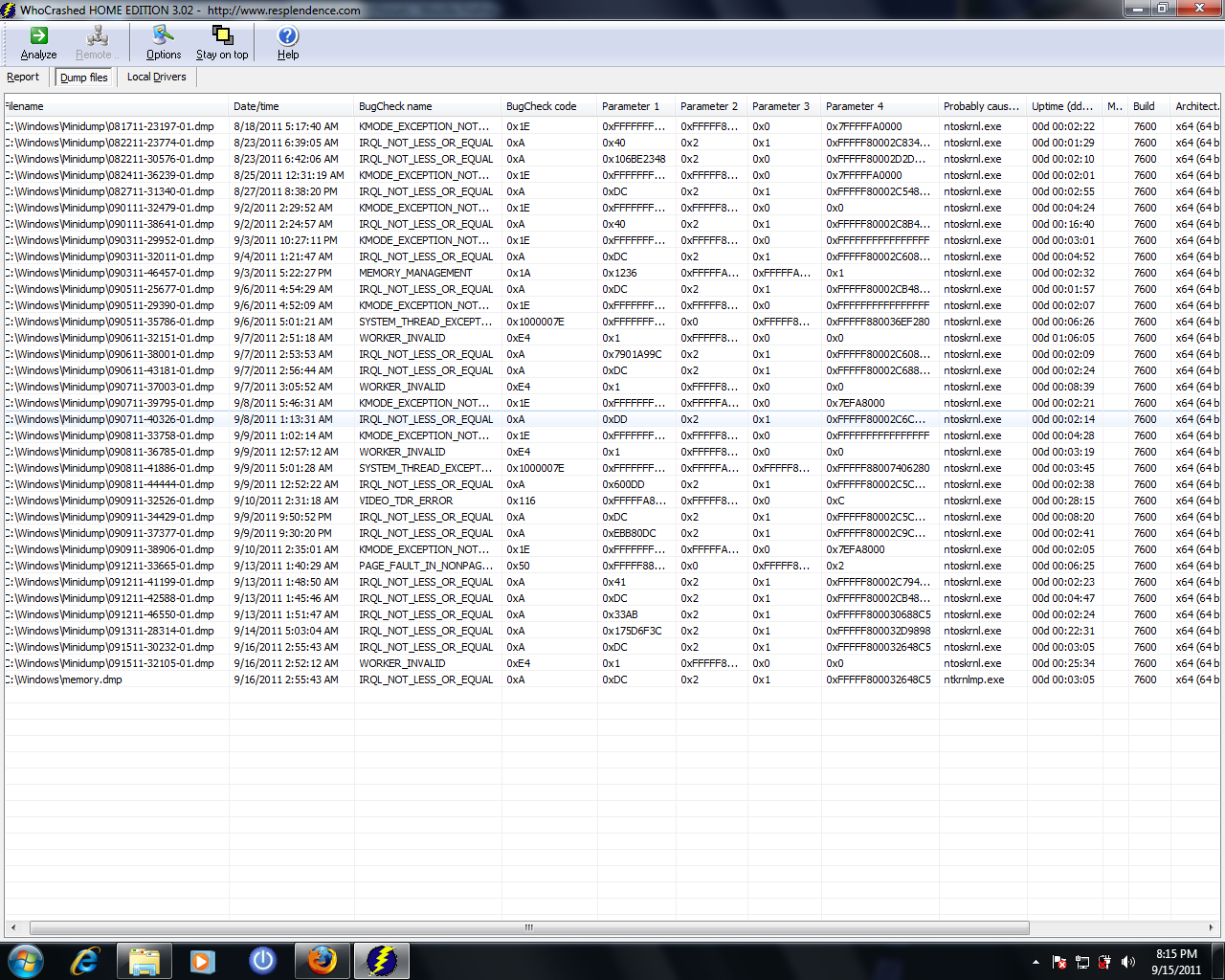1225x980 pixels.
Task: Click the Build column header
Action: (1150, 106)
